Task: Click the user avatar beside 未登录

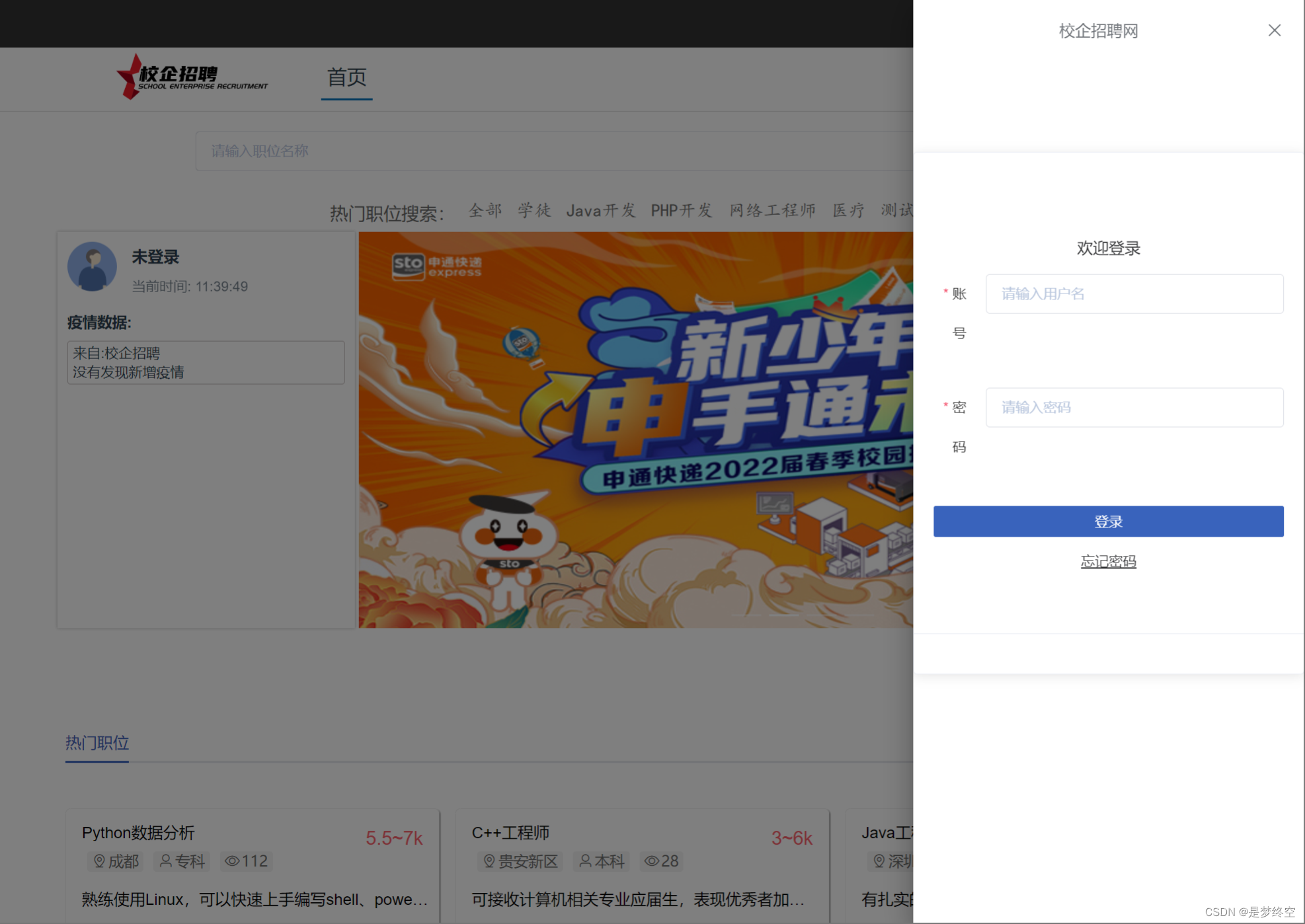Action: [x=92, y=266]
